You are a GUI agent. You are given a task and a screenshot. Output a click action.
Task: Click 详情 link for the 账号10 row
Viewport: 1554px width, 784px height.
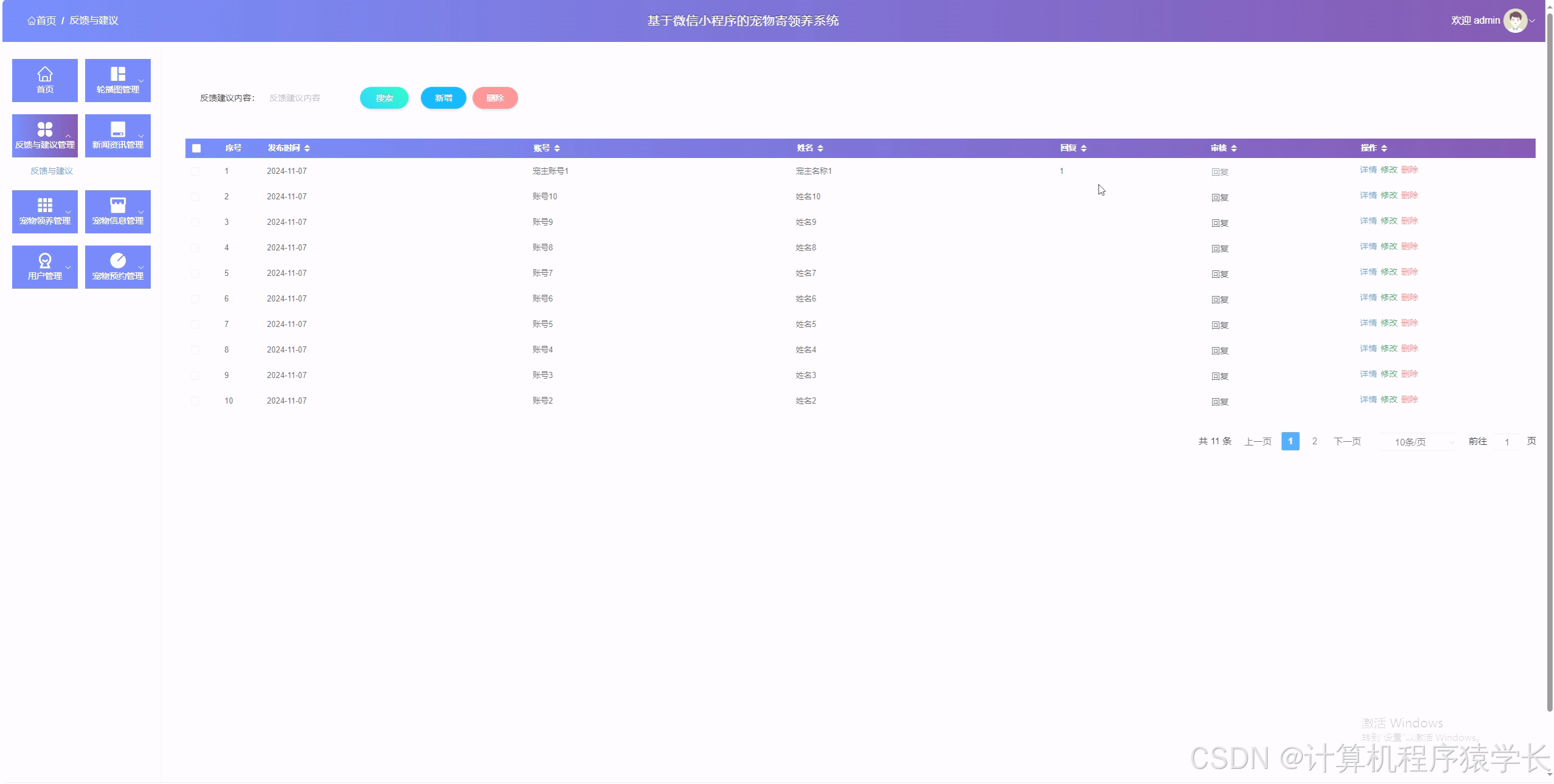(x=1367, y=195)
